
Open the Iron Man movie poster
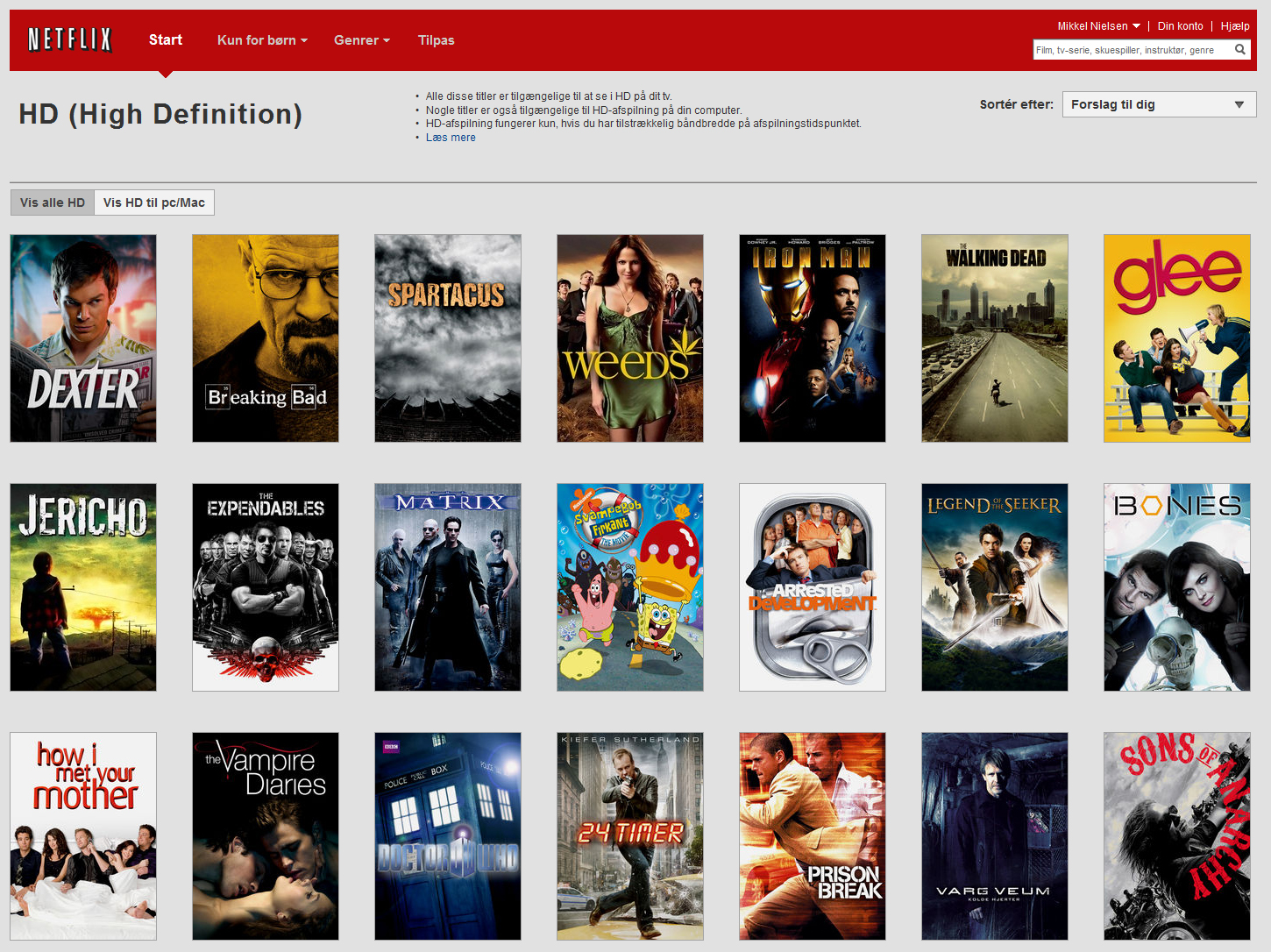813,338
